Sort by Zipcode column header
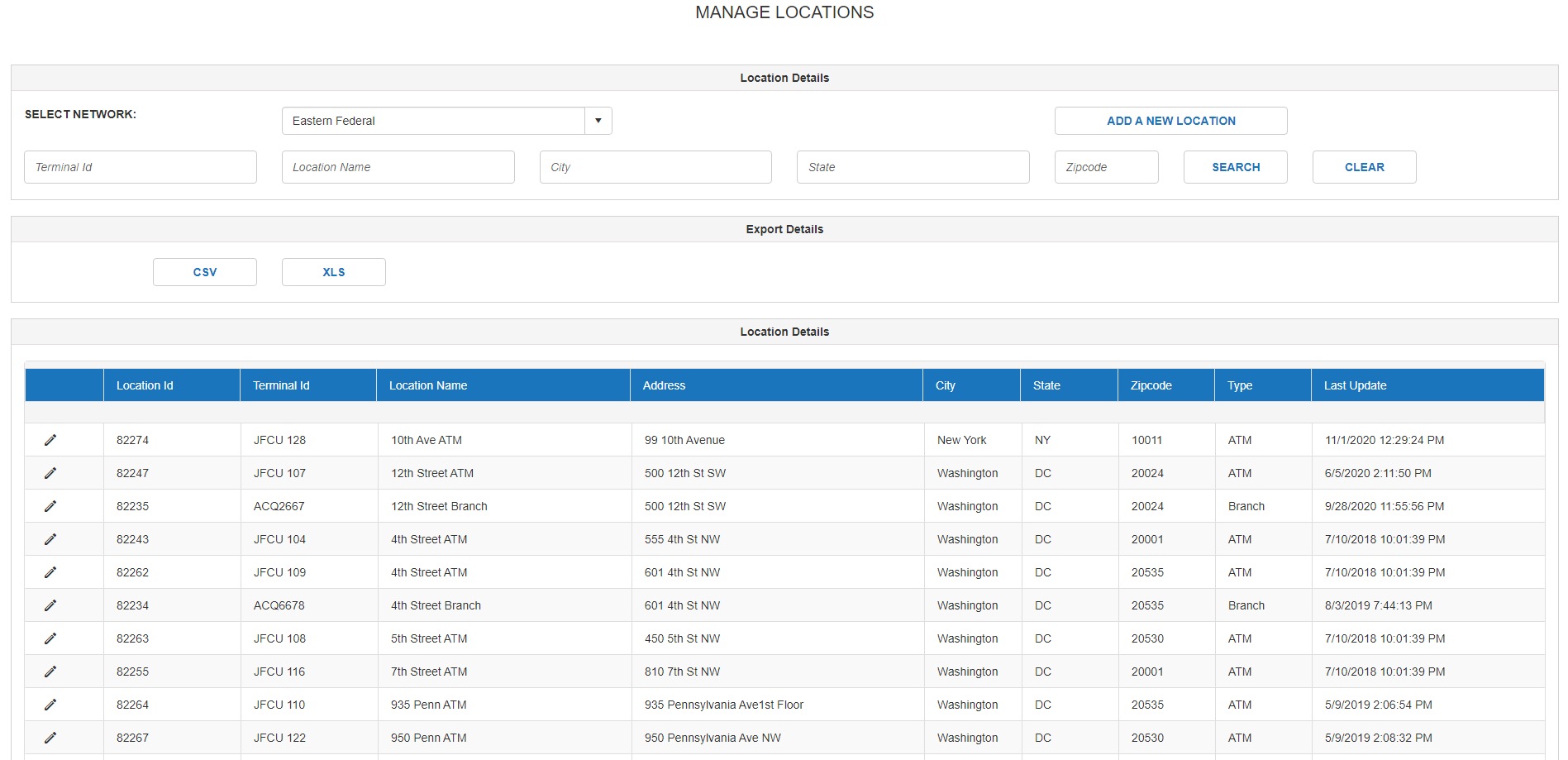Viewport: 1568px width, 760px height. tap(1166, 385)
